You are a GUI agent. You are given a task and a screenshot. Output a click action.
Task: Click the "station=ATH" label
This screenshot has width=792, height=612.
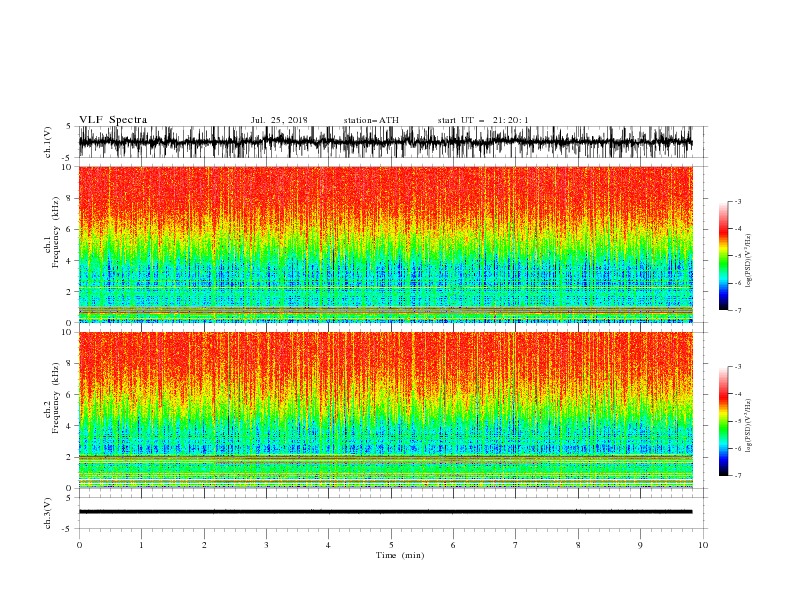[371, 120]
